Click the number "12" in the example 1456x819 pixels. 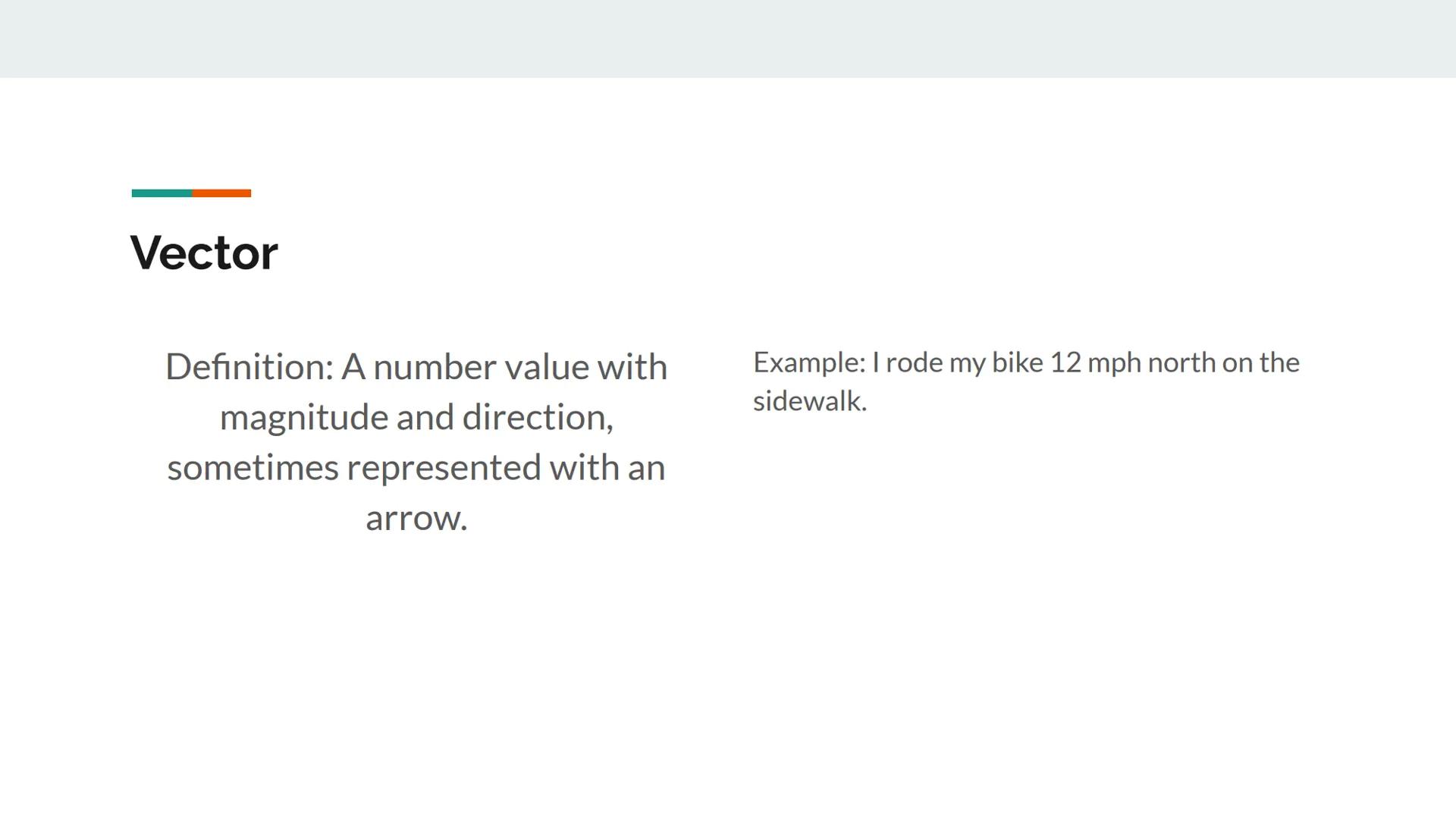tap(1065, 362)
